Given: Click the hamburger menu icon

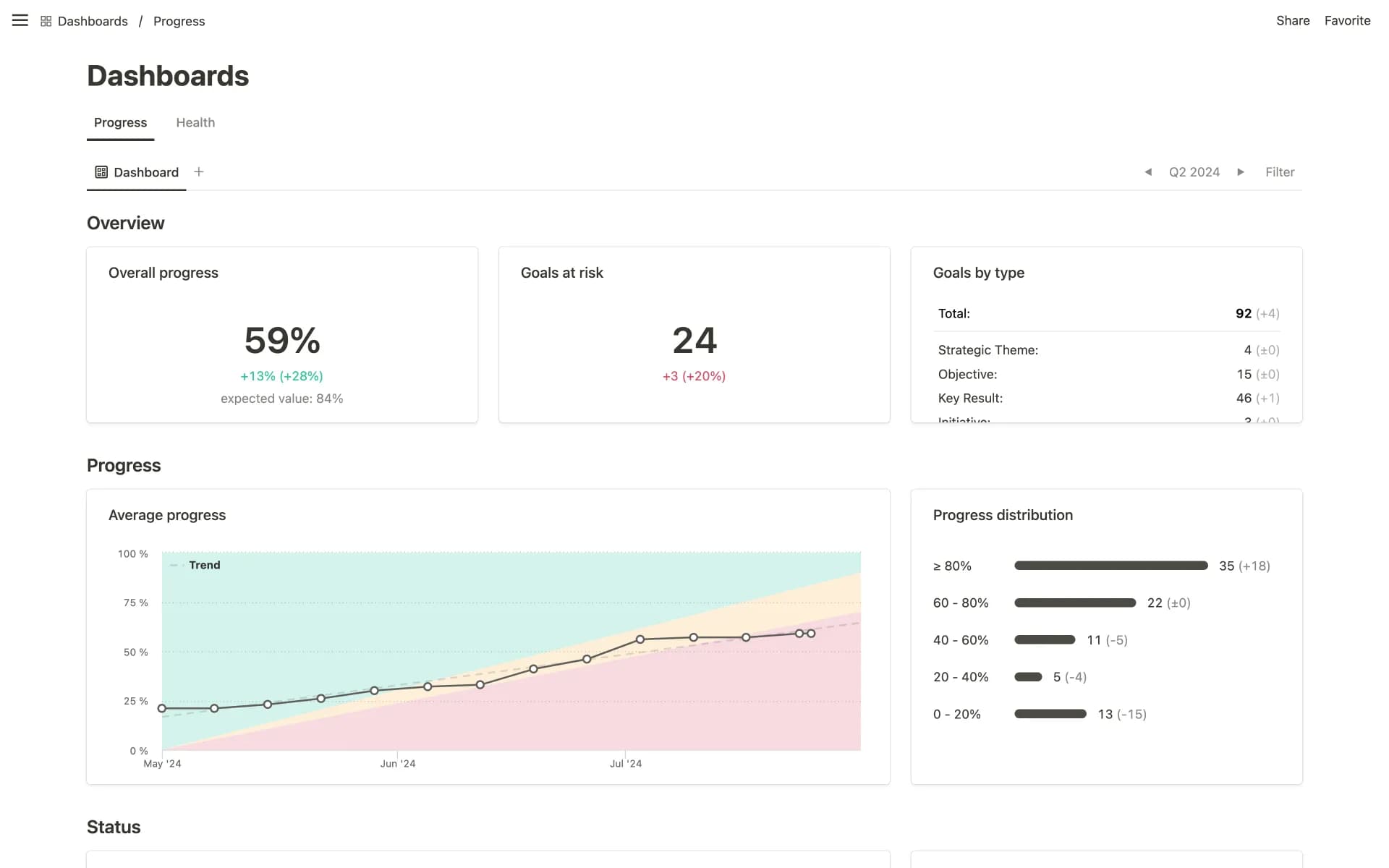Looking at the screenshot, I should [x=20, y=20].
